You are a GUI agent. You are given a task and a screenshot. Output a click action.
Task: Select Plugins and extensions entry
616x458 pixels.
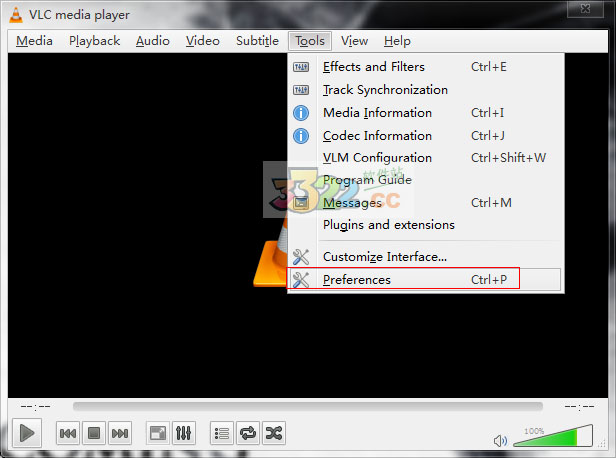tap(426, 225)
